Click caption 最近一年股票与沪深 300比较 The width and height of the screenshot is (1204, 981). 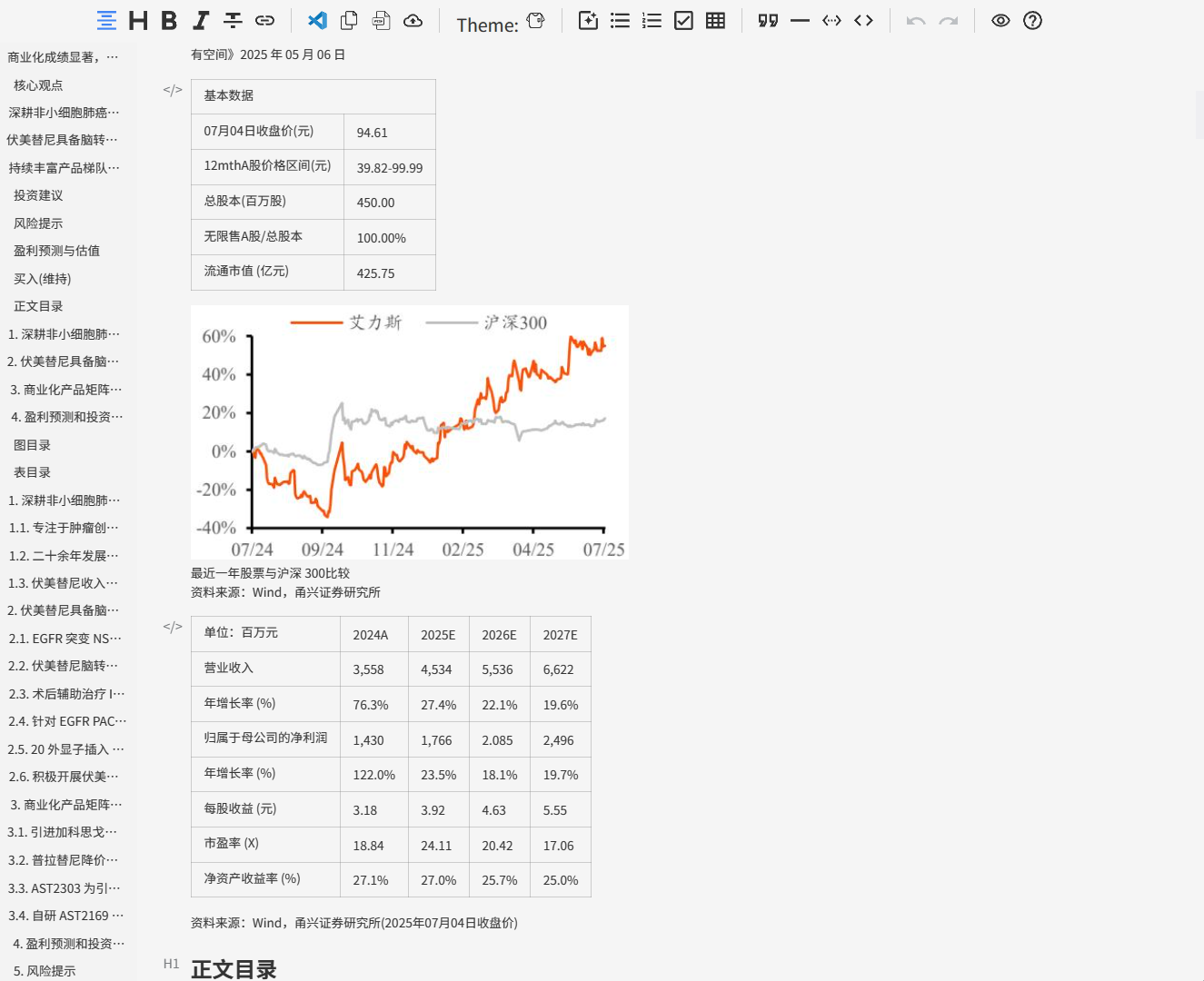click(x=270, y=573)
